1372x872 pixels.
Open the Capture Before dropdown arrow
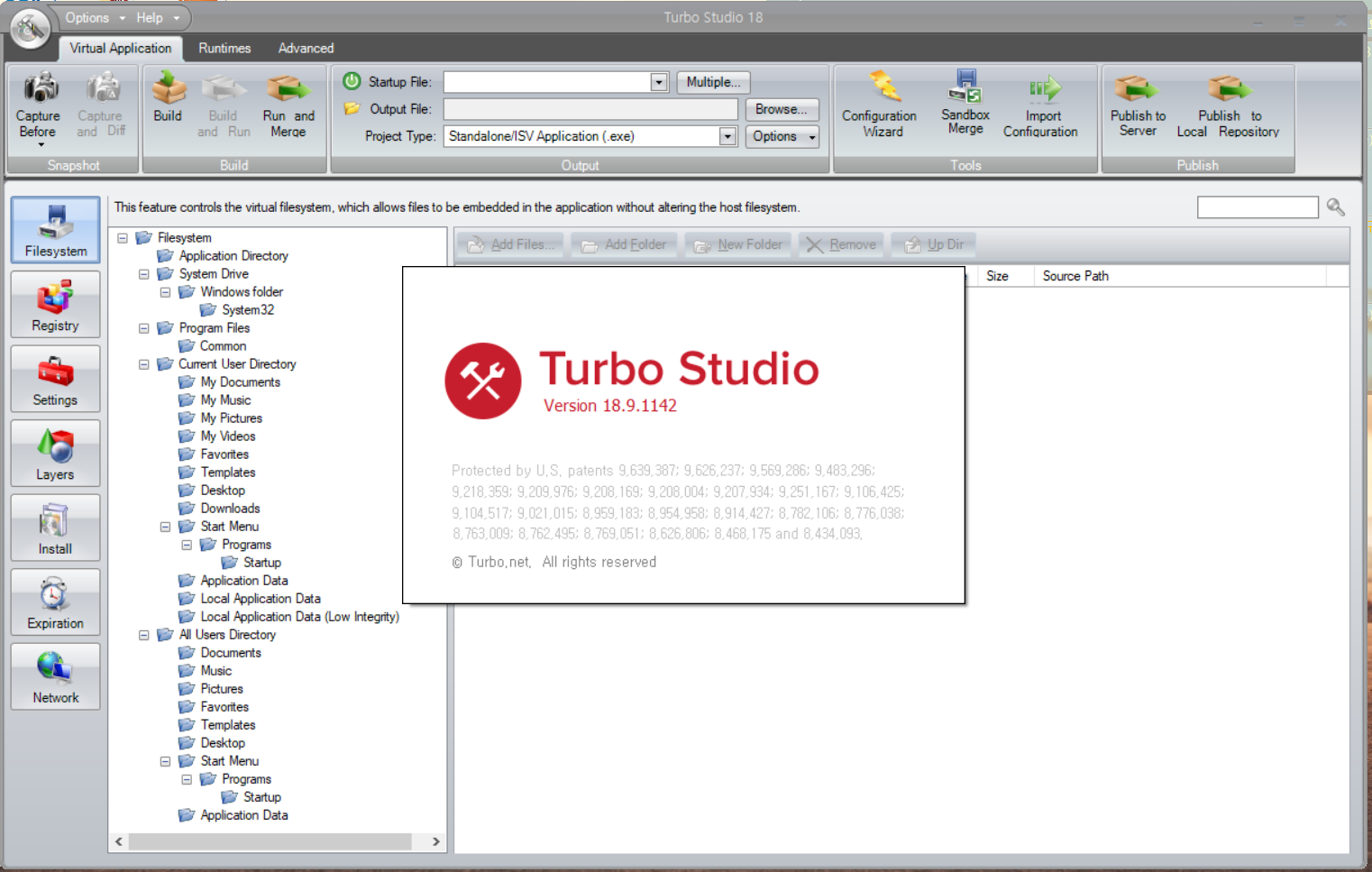tap(40, 145)
